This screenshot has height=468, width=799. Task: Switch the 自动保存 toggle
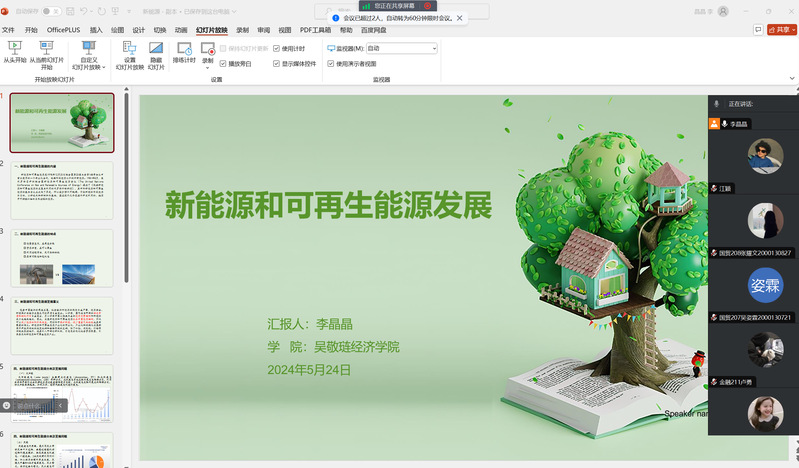(50, 11)
